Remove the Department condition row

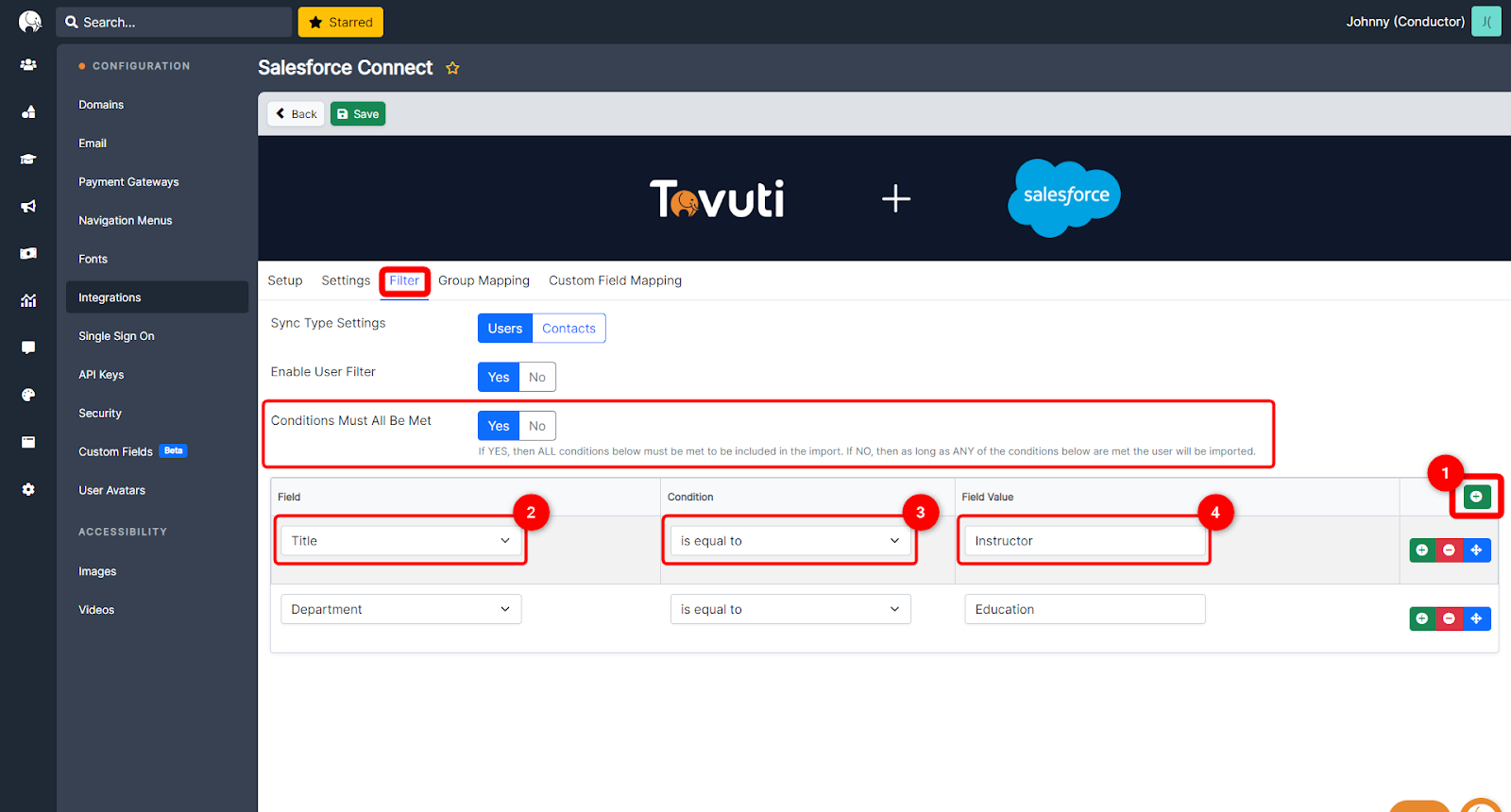(x=1449, y=618)
